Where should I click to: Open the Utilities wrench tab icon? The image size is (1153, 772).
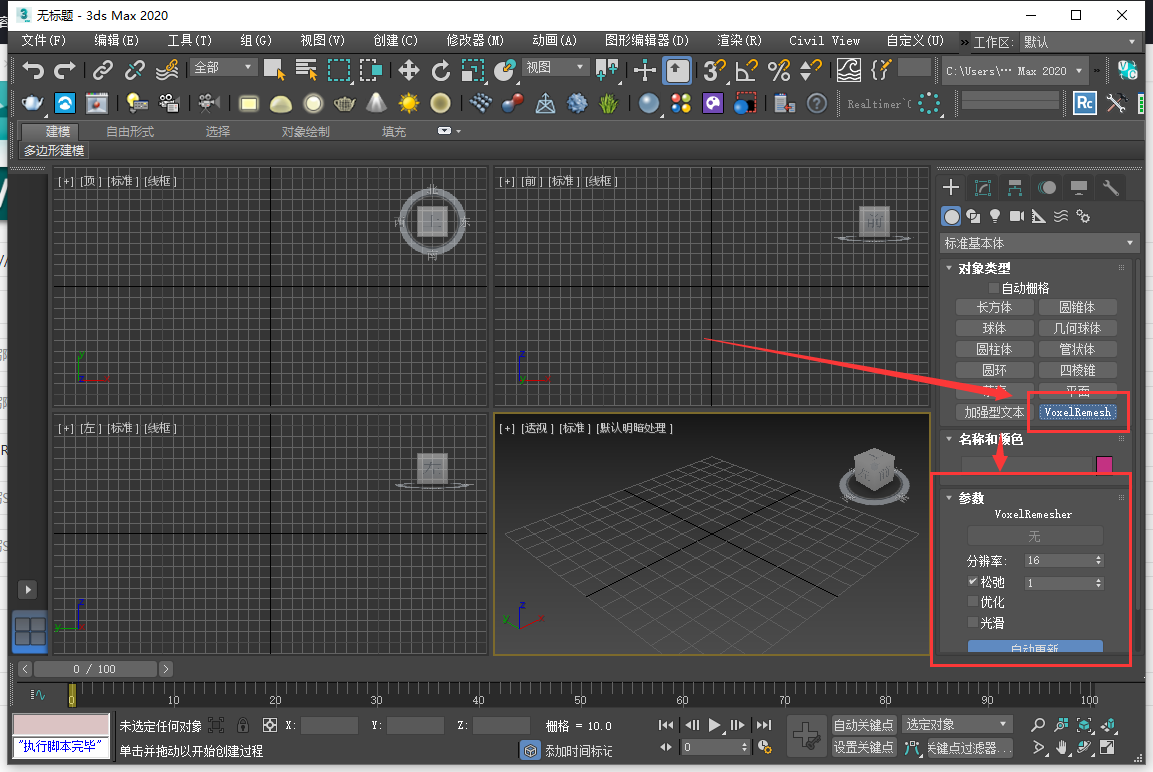click(x=1111, y=187)
